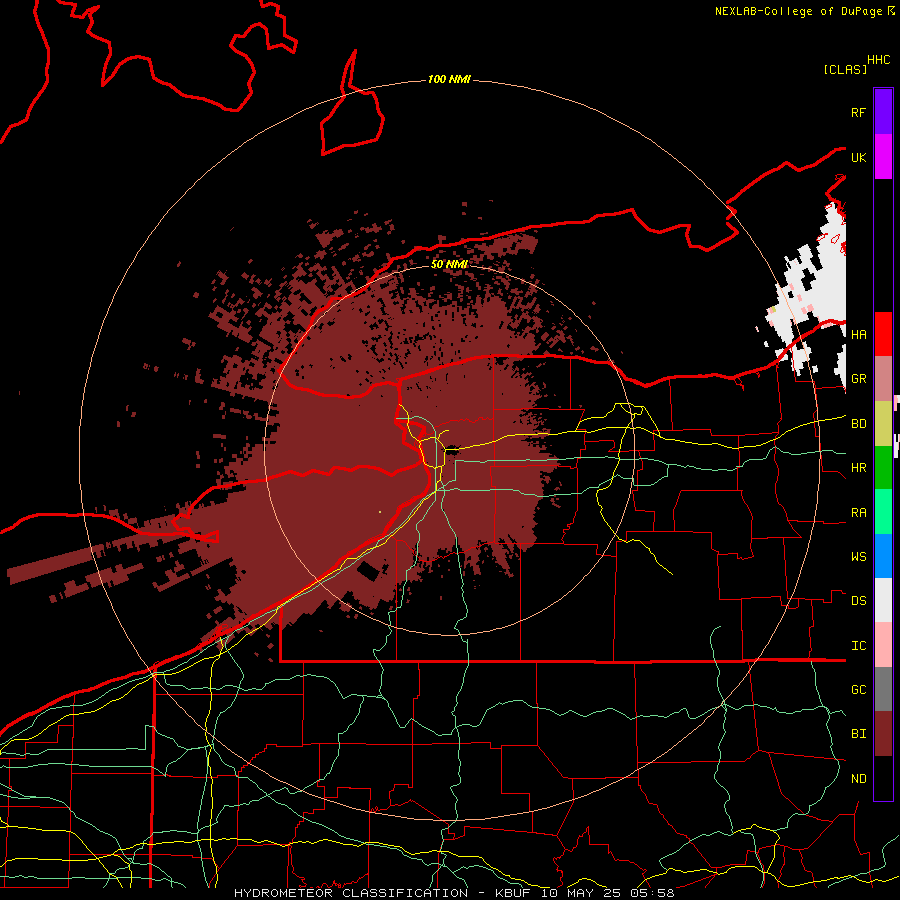Image resolution: width=900 pixels, height=900 pixels.
Task: Click the UK magenta legend swatch
Action: pos(883,156)
